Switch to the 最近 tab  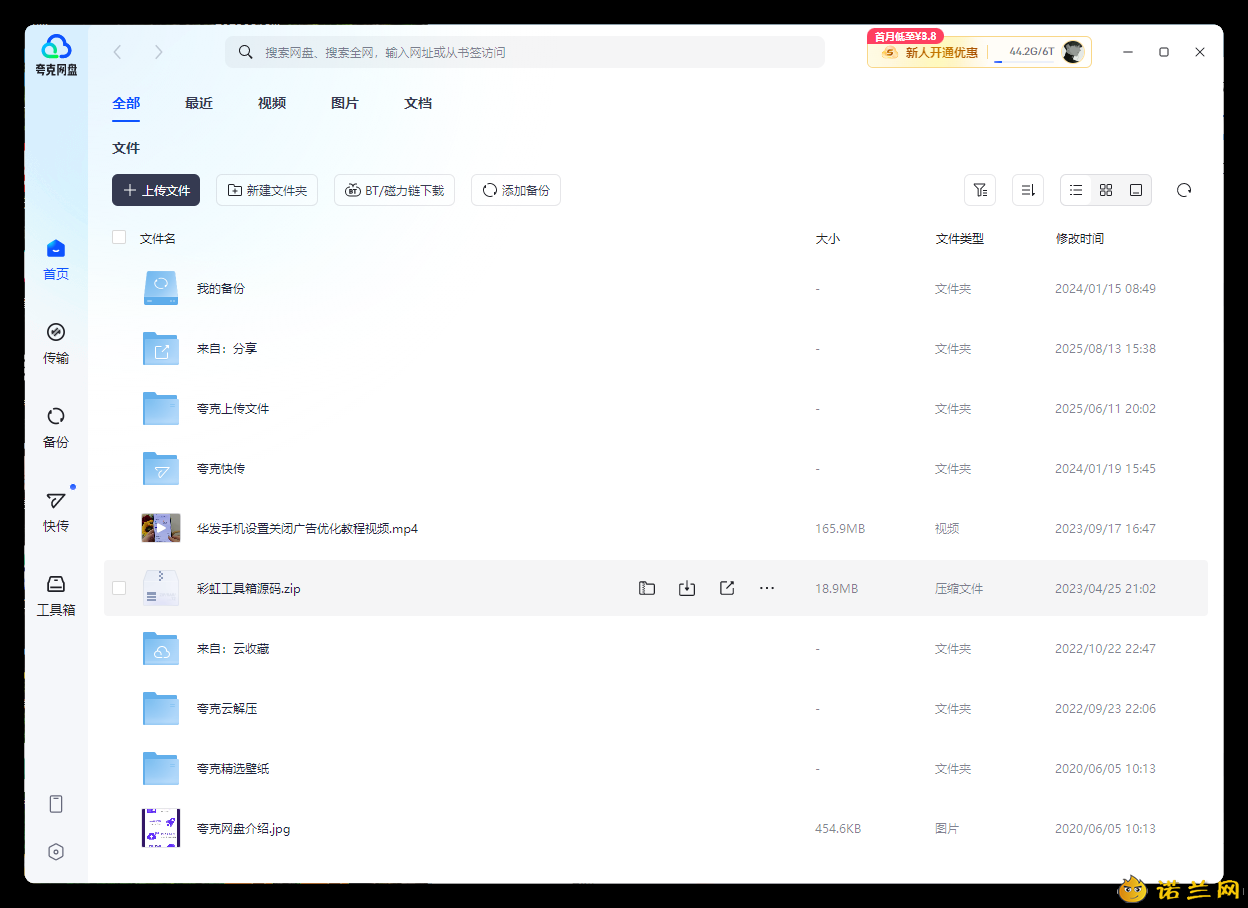(x=199, y=103)
